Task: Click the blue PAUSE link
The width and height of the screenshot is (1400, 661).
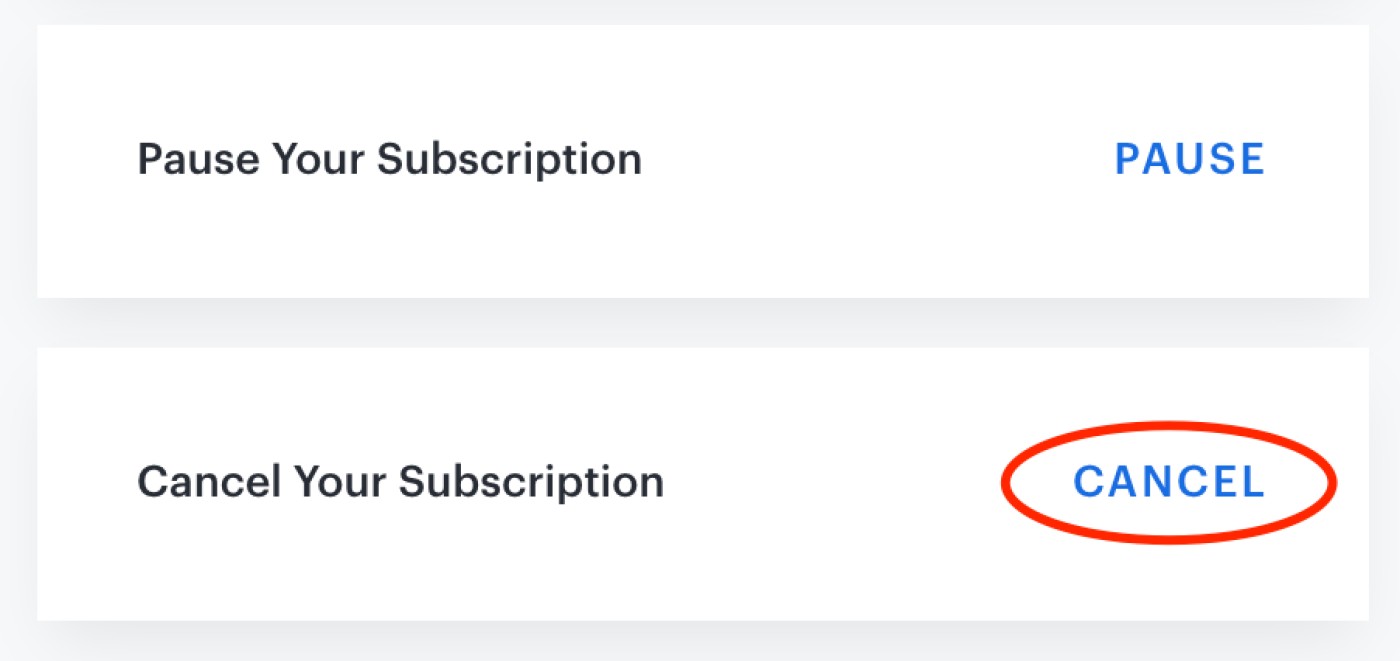Action: click(1189, 160)
